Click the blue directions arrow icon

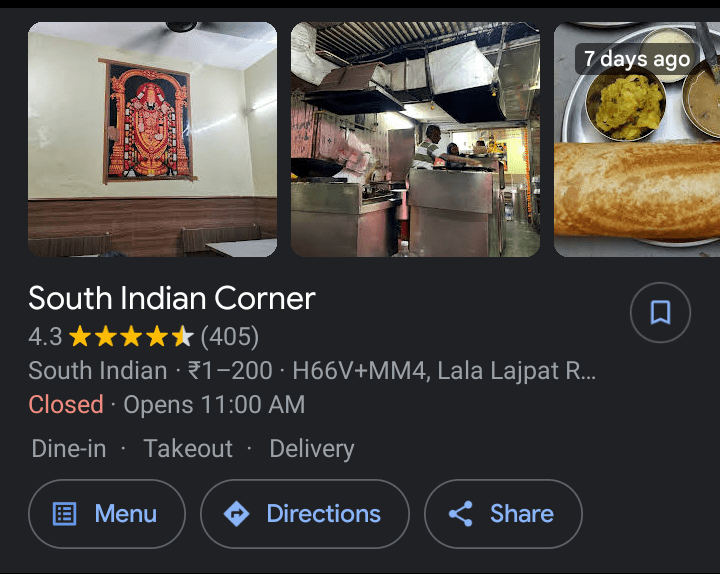(x=236, y=513)
